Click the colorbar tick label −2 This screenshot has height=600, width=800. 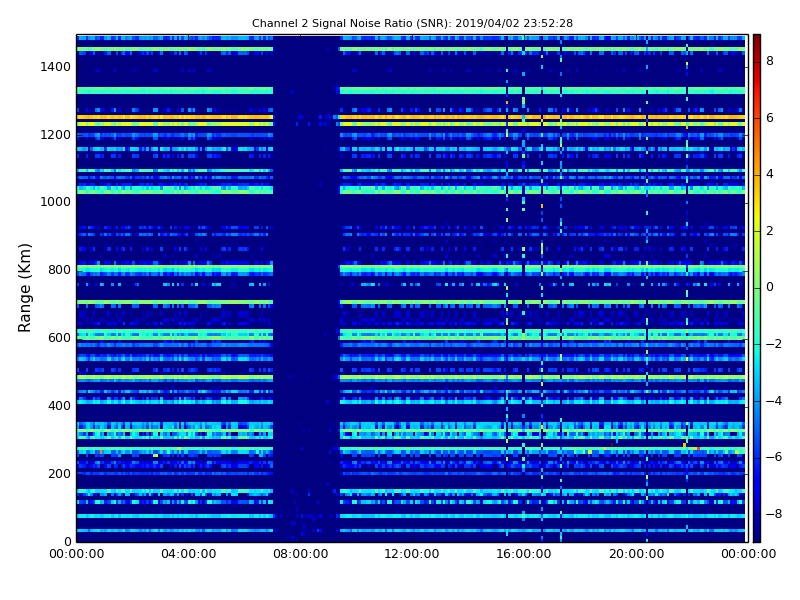[x=774, y=344]
